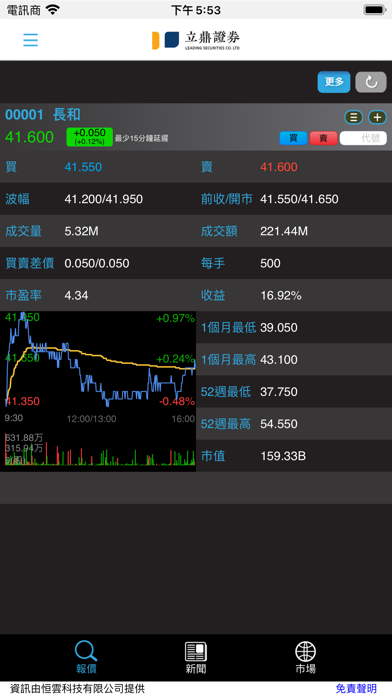Screen dimensions: 392x696
Task: Switch to the 市場 market tab
Action: tap(305, 657)
